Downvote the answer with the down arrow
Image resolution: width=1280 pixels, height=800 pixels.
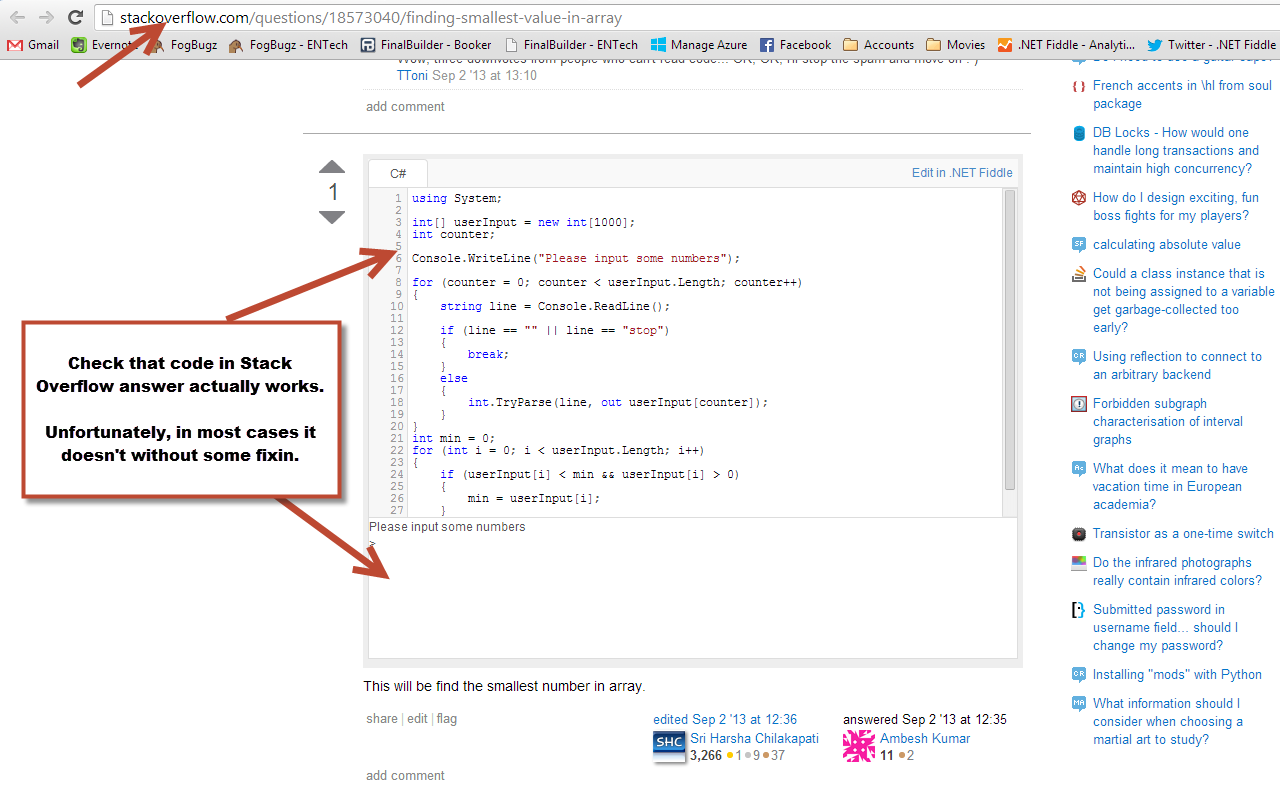[x=332, y=216]
